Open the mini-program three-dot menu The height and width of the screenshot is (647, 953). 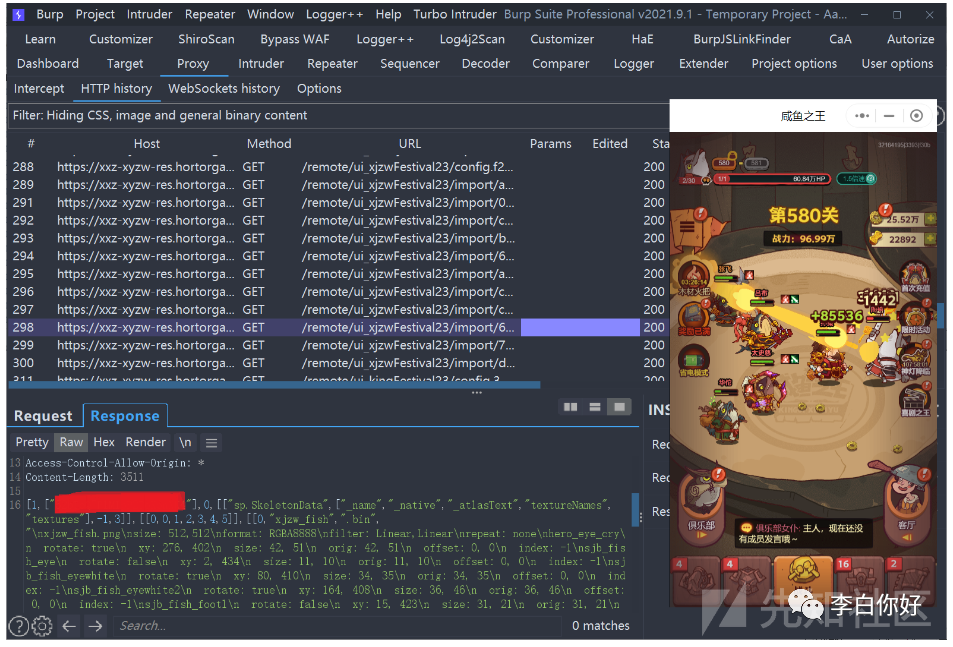point(861,115)
